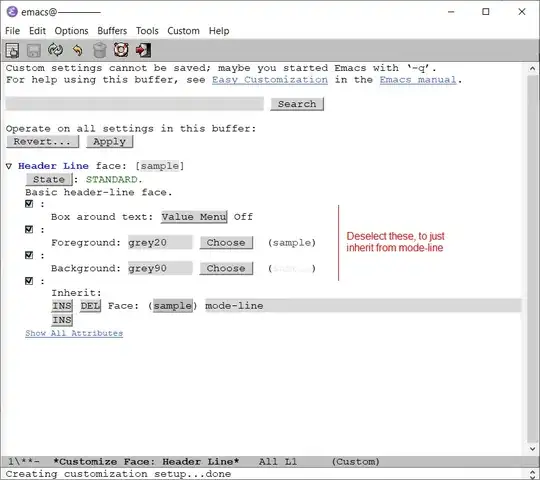540x480 pixels.
Task: Click the Search button
Action: 297,104
